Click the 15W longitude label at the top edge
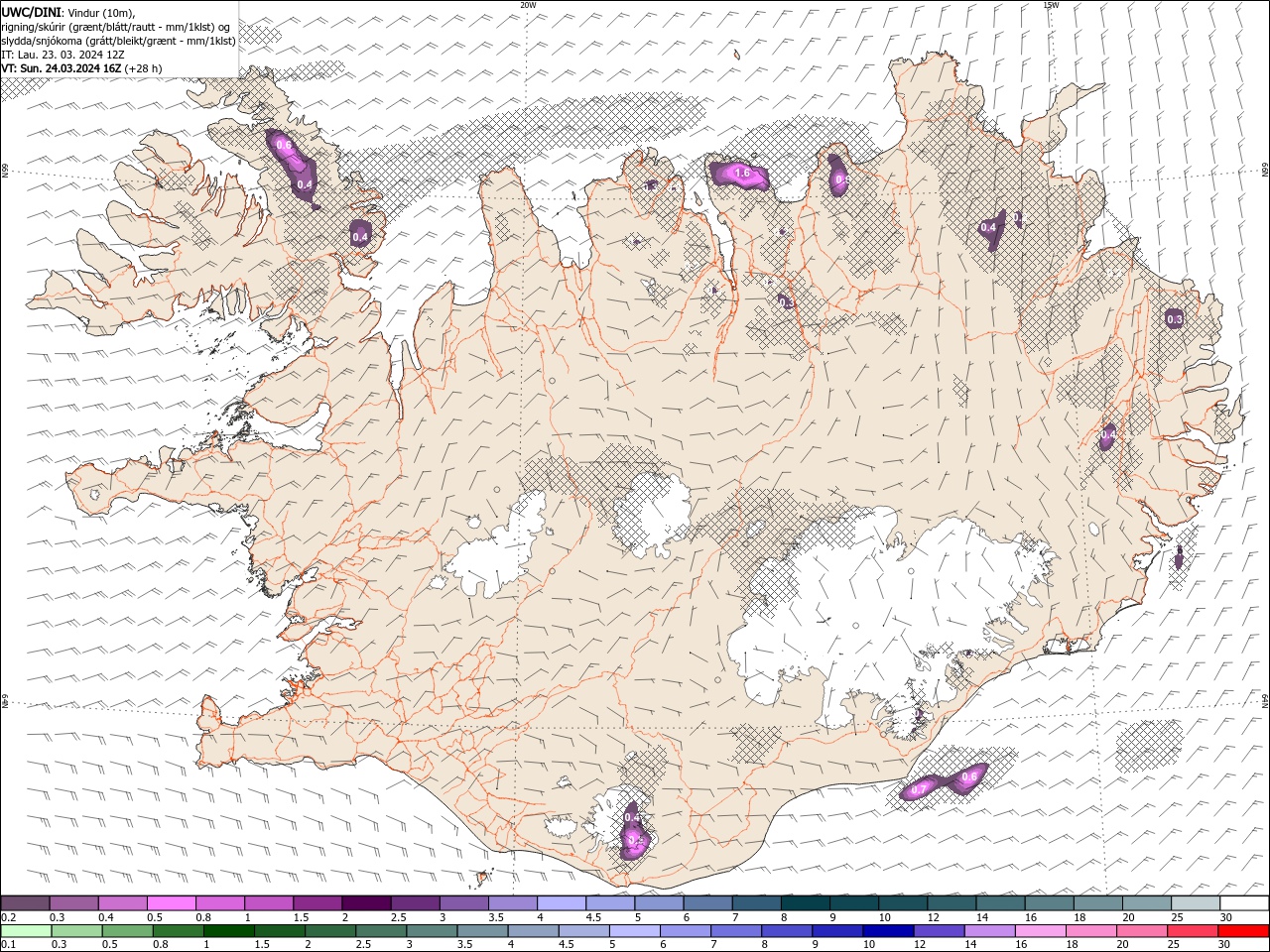 1051,5
